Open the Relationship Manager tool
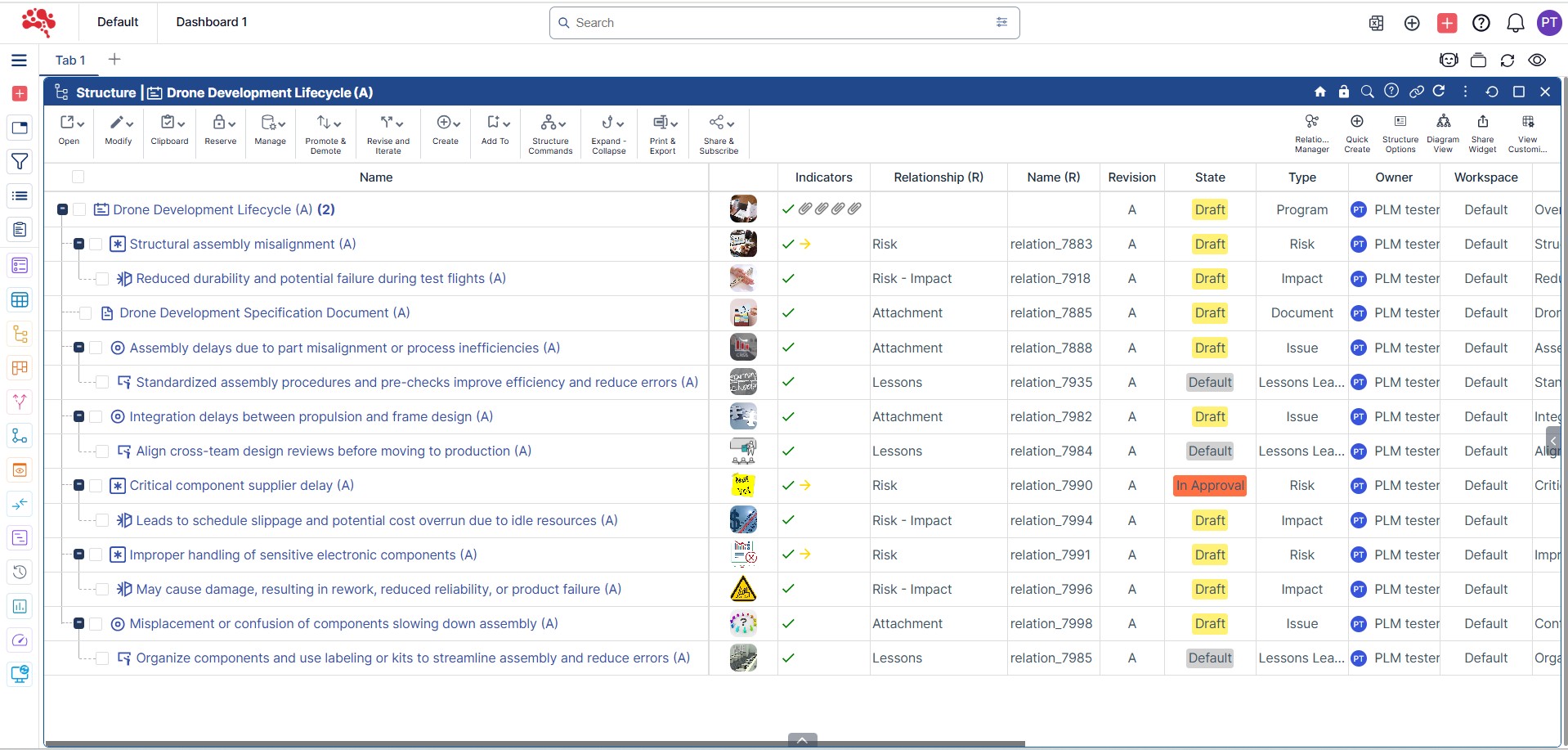Screen dimensions: 1568x750 click(1311, 132)
